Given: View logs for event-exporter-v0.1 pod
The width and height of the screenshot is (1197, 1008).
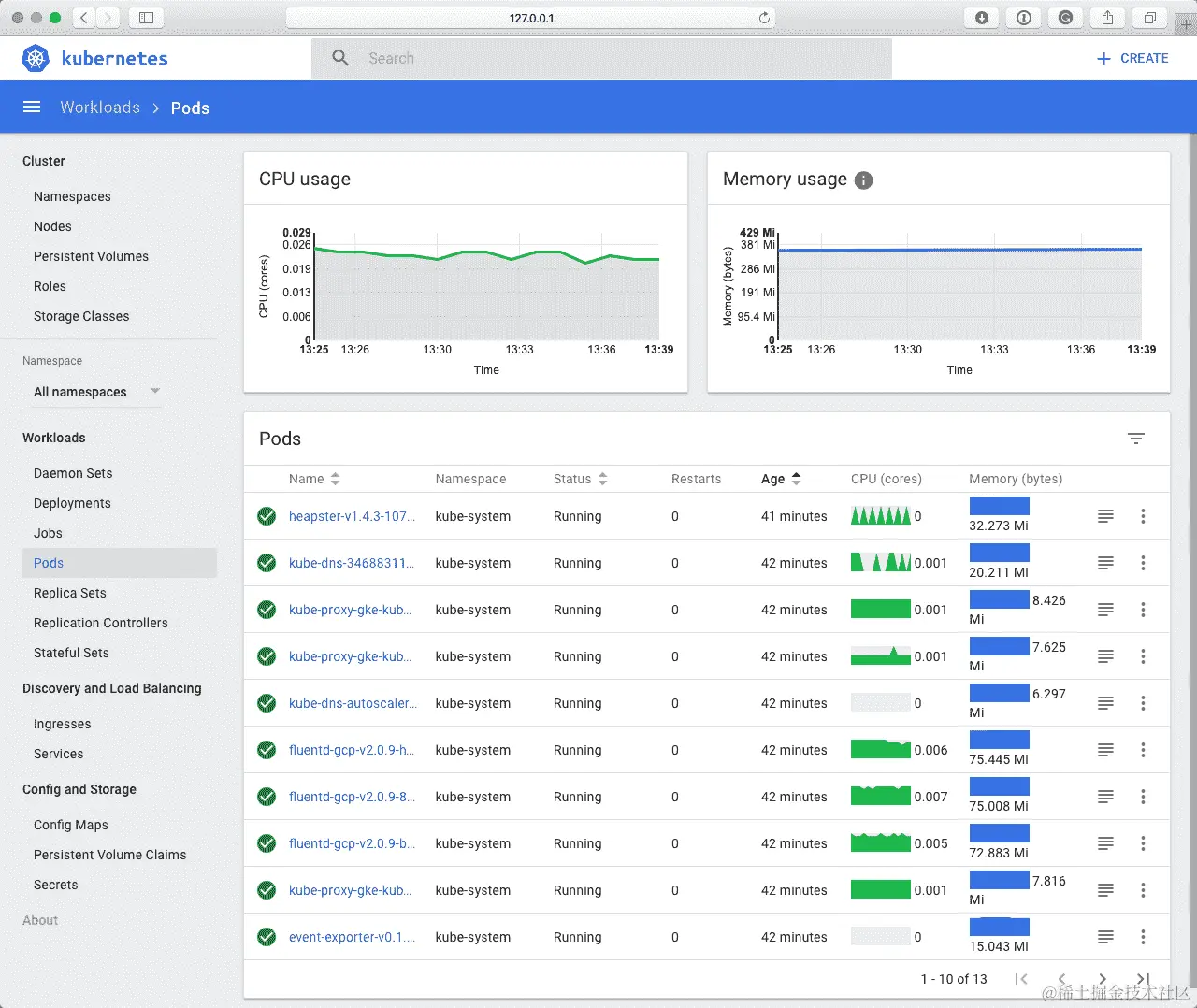Looking at the screenshot, I should pyautogui.click(x=1105, y=937).
